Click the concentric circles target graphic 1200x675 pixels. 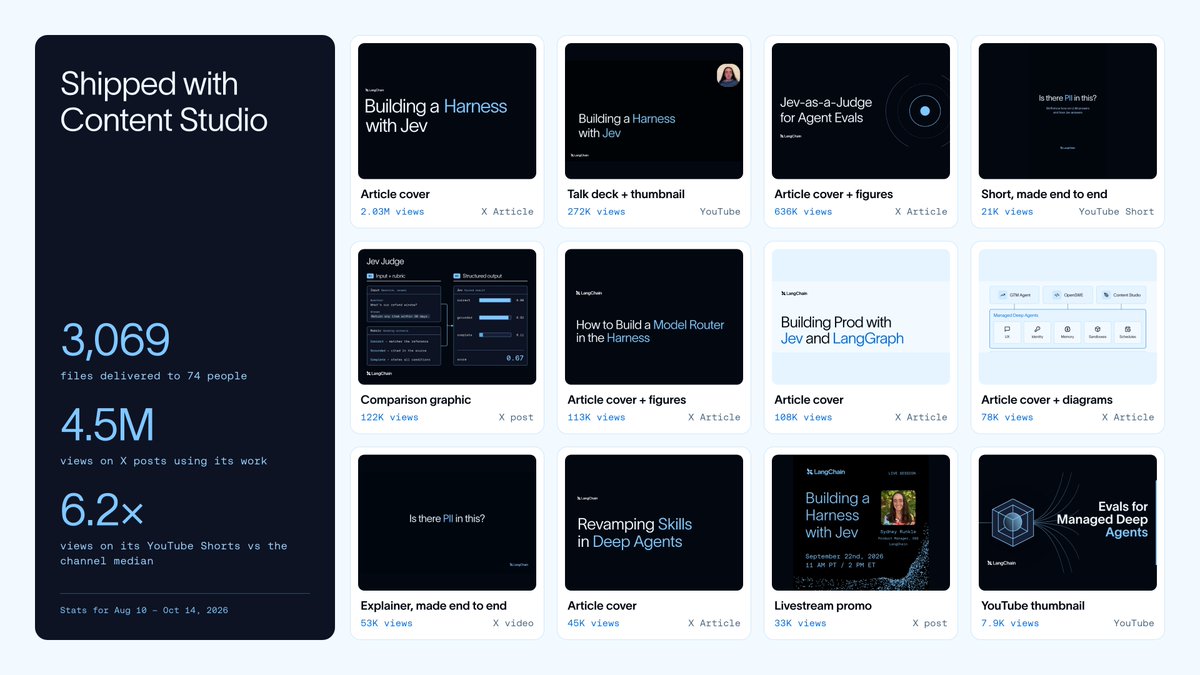pos(925,111)
